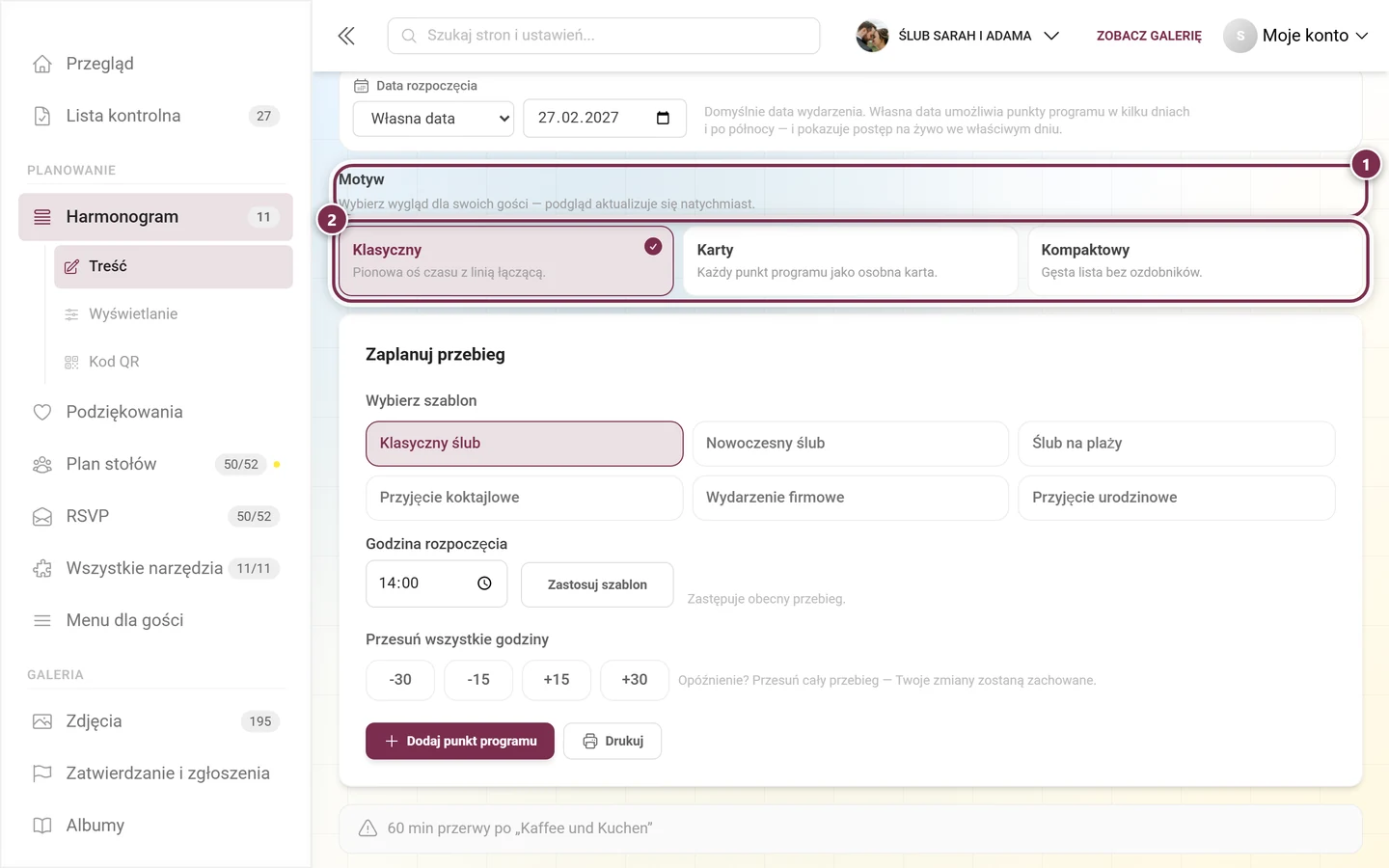The height and width of the screenshot is (868, 1389).
Task: Click Zobacz galerię link
Action: coord(1149,36)
